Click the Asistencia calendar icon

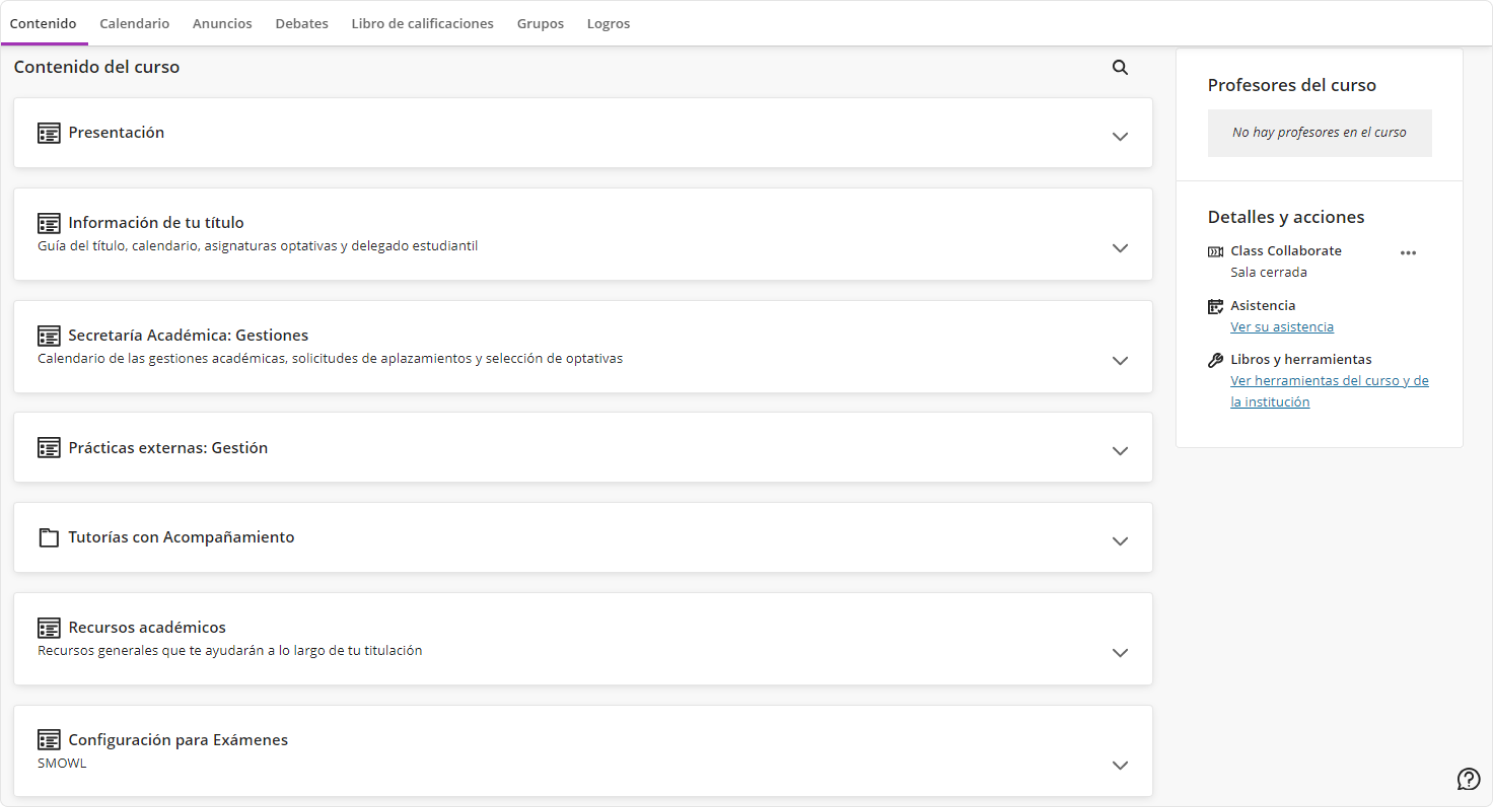point(1215,306)
